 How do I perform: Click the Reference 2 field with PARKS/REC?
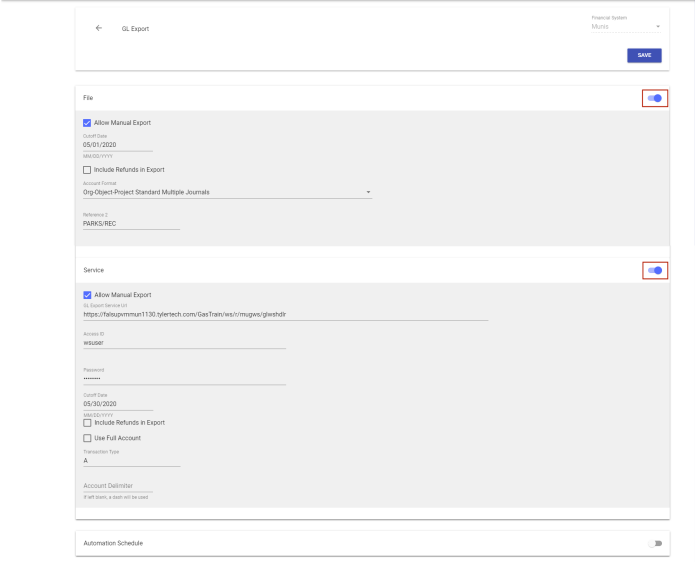click(130, 223)
